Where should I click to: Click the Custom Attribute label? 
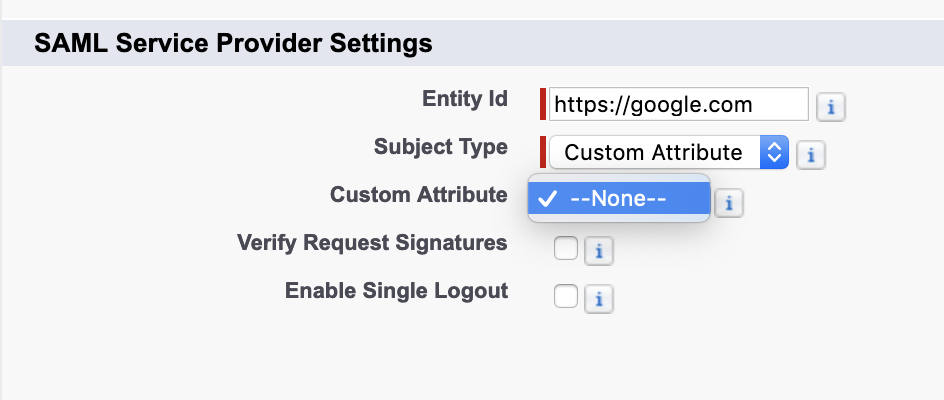coord(418,195)
